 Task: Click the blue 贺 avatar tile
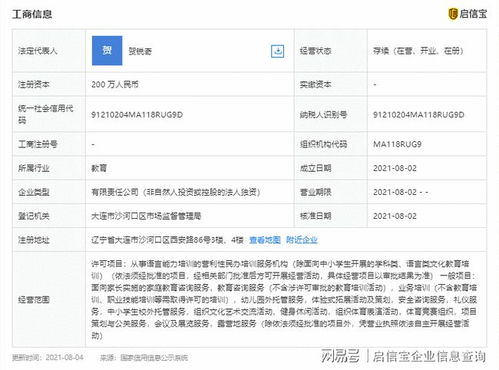(x=107, y=50)
